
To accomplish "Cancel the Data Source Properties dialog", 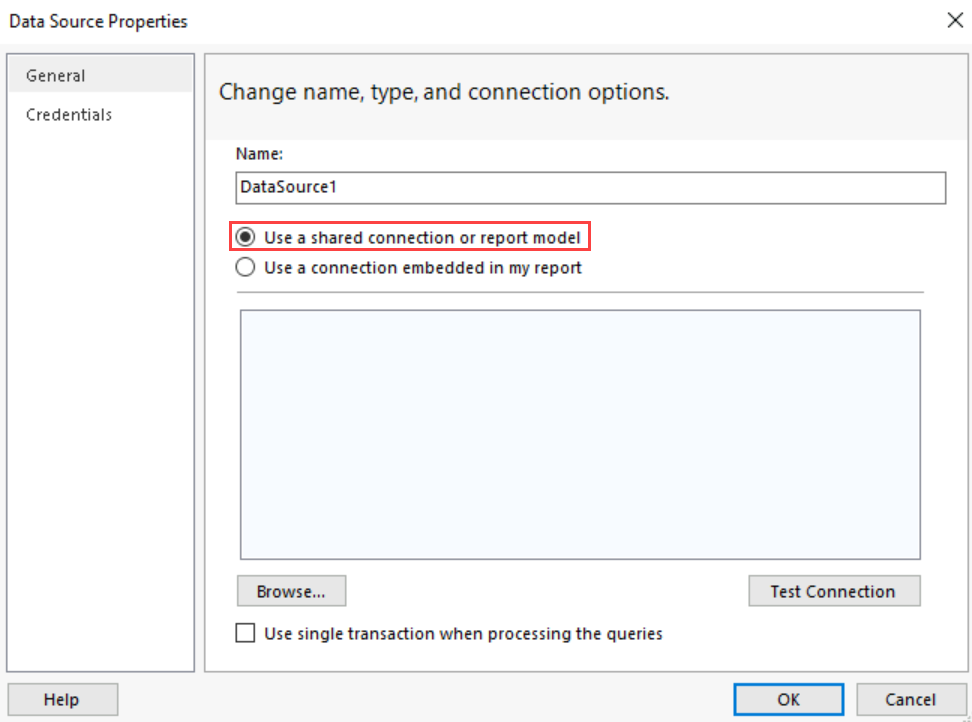I will click(912, 699).
